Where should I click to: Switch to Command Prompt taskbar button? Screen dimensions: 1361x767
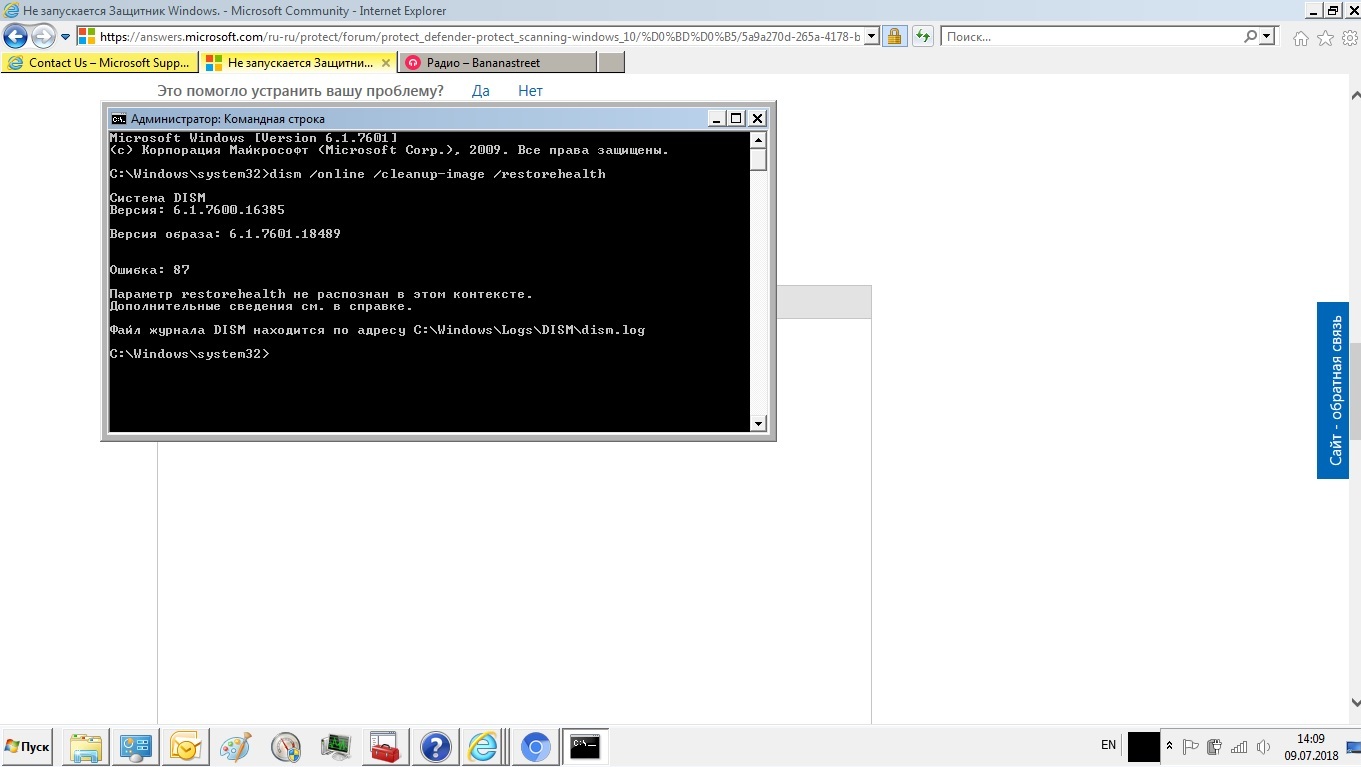tap(585, 747)
